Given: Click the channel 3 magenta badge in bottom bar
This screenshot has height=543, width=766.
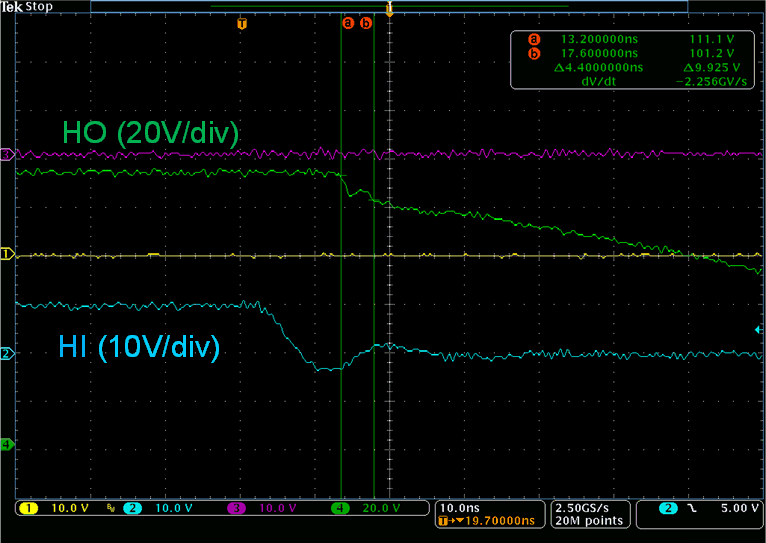Looking at the screenshot, I should 236,508.
